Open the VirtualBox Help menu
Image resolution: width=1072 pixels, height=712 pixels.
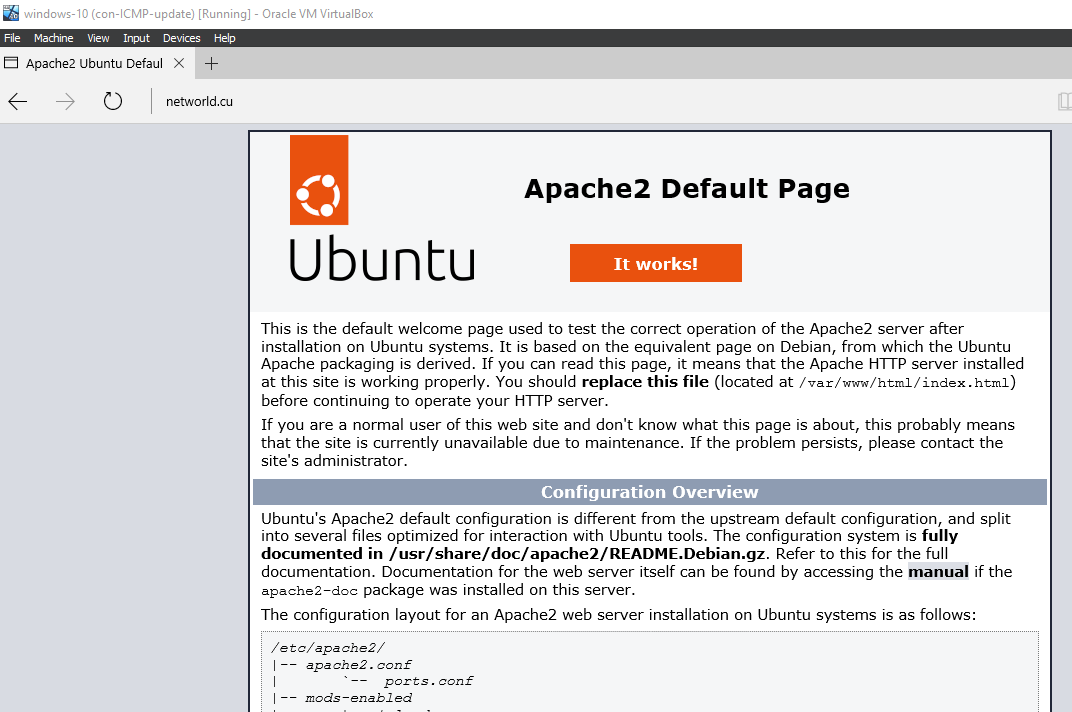(225, 38)
